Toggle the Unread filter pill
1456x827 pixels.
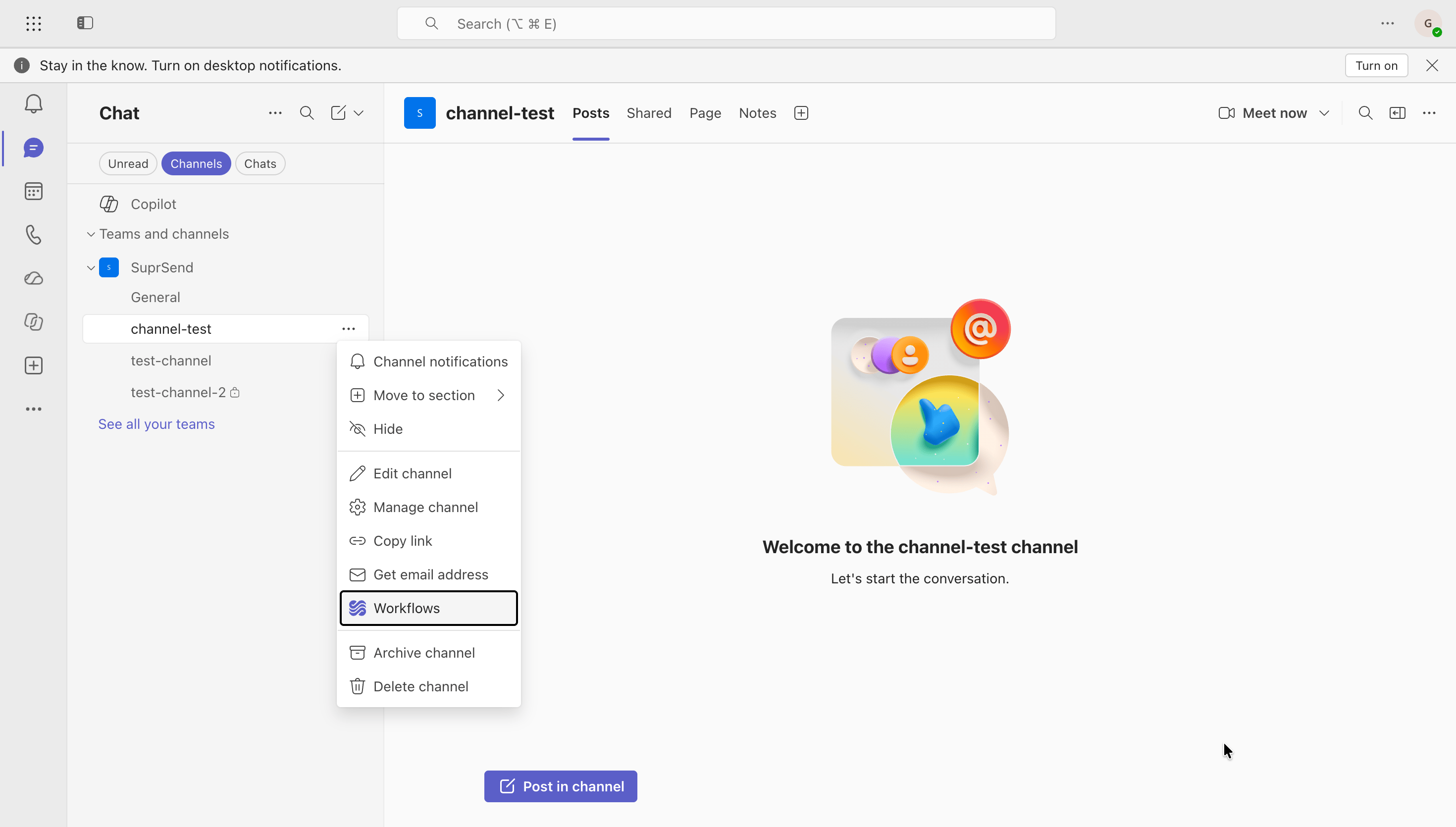[128, 163]
